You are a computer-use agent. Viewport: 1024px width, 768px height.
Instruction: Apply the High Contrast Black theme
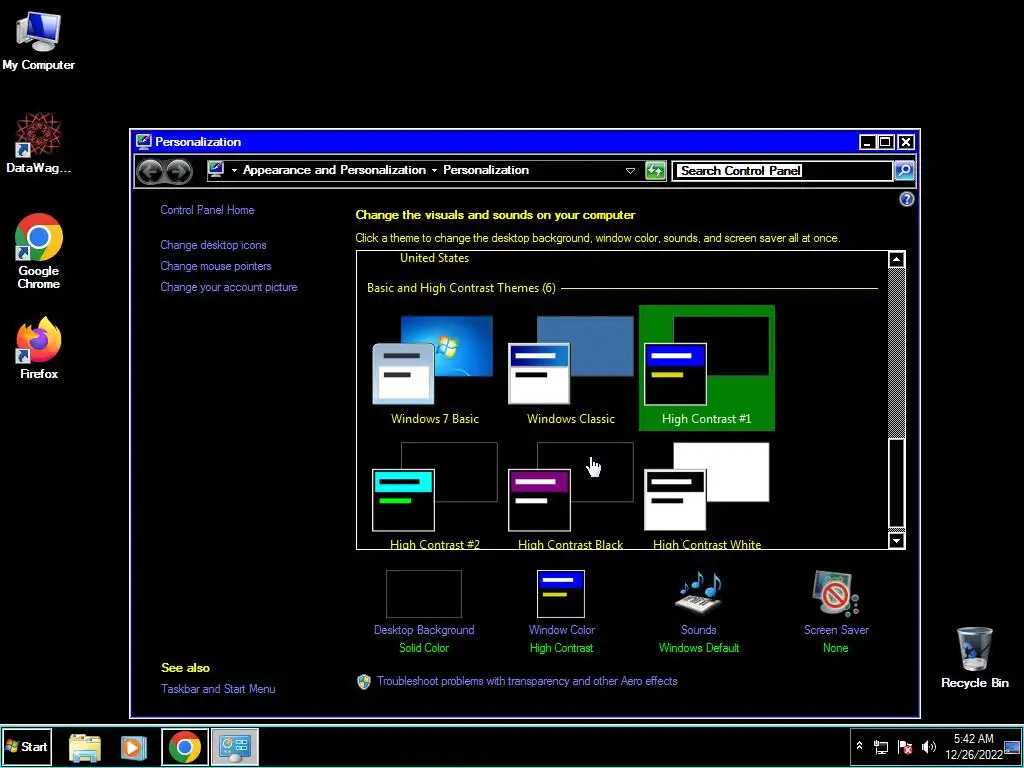(571, 496)
